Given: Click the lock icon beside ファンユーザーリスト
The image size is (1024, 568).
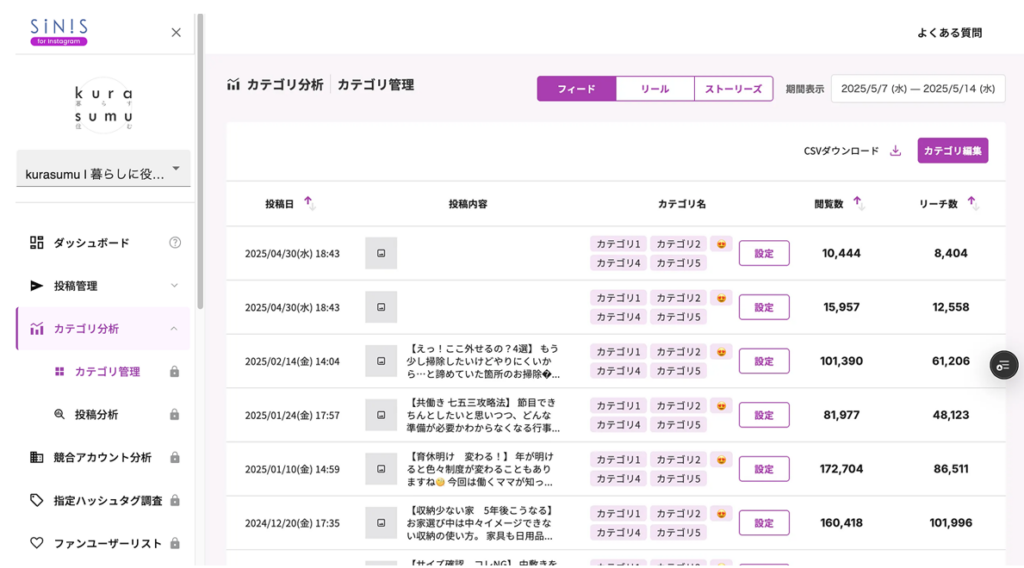Looking at the screenshot, I should tap(175, 543).
